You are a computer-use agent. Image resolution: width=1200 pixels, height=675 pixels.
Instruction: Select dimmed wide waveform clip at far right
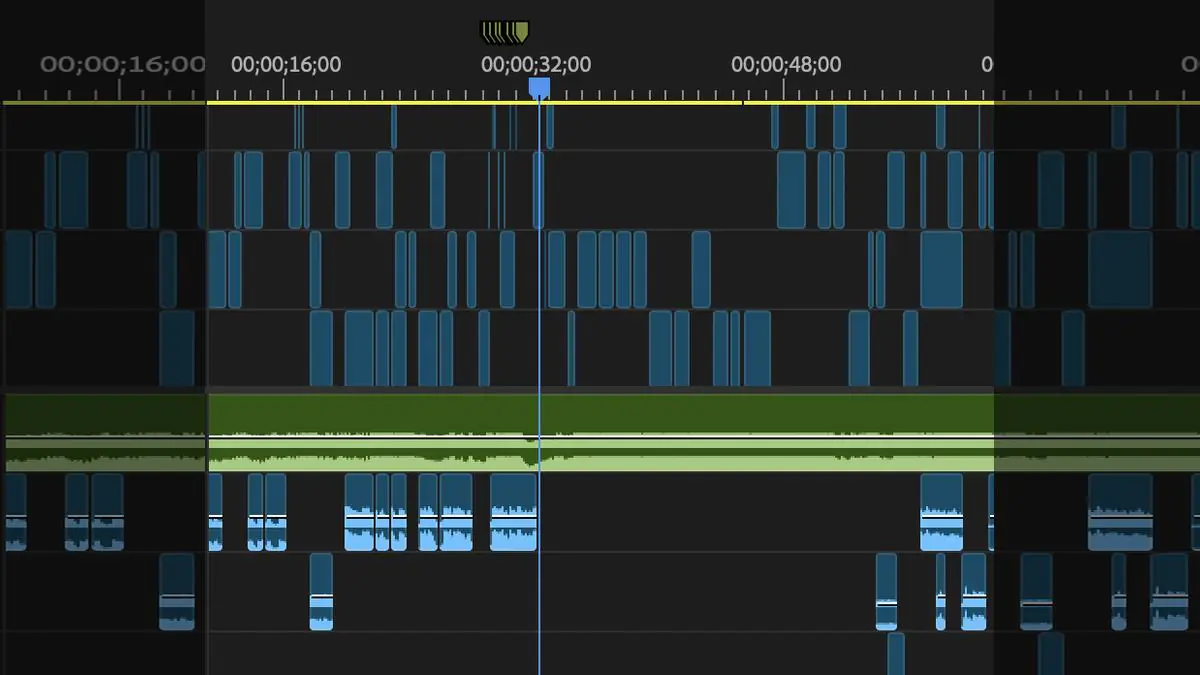1120,512
